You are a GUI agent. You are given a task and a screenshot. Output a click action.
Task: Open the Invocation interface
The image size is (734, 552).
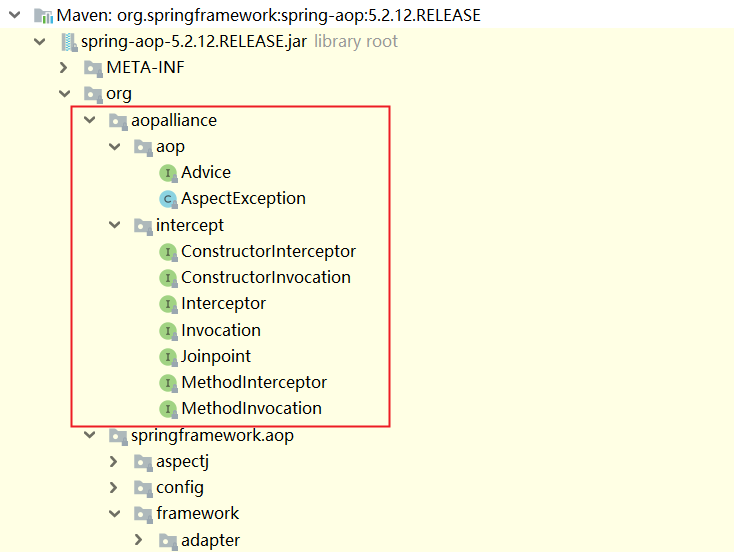[x=221, y=331]
